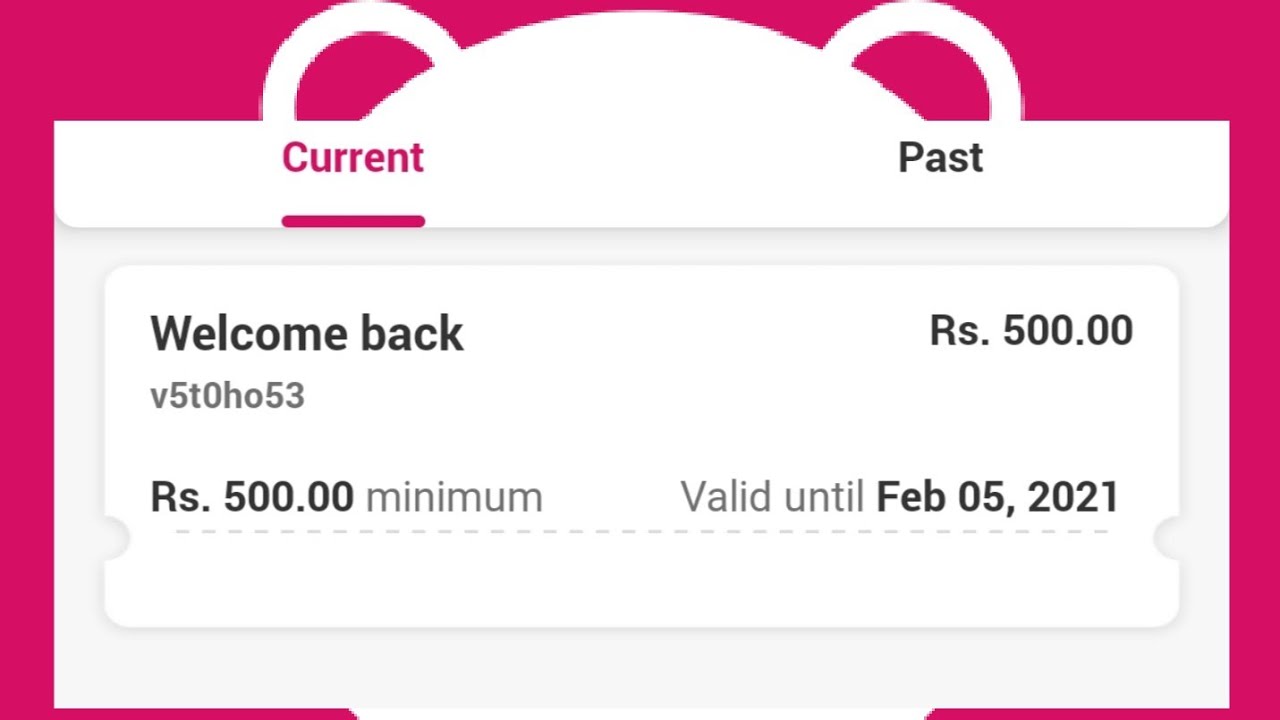Click the pink background at far right
The image size is (1280, 720).
(x=1254, y=400)
